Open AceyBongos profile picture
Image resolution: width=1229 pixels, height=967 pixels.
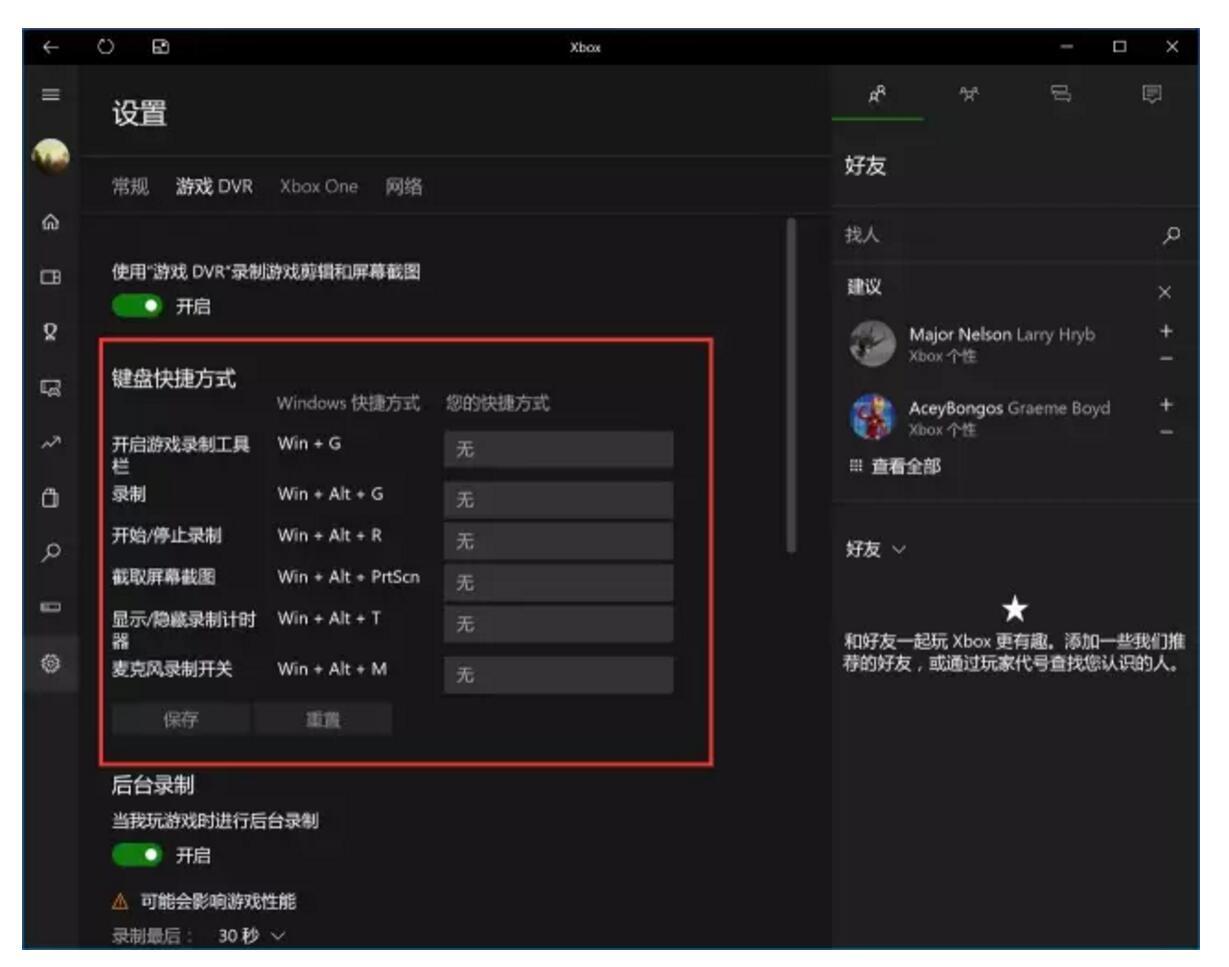pyautogui.click(x=872, y=418)
